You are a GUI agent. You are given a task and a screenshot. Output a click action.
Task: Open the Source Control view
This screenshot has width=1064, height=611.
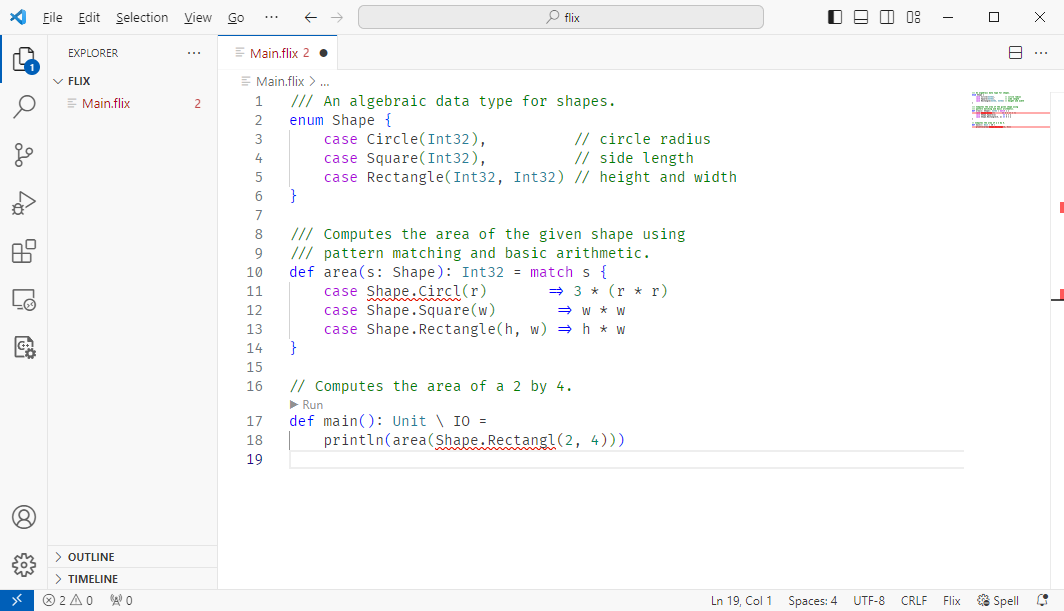click(24, 155)
